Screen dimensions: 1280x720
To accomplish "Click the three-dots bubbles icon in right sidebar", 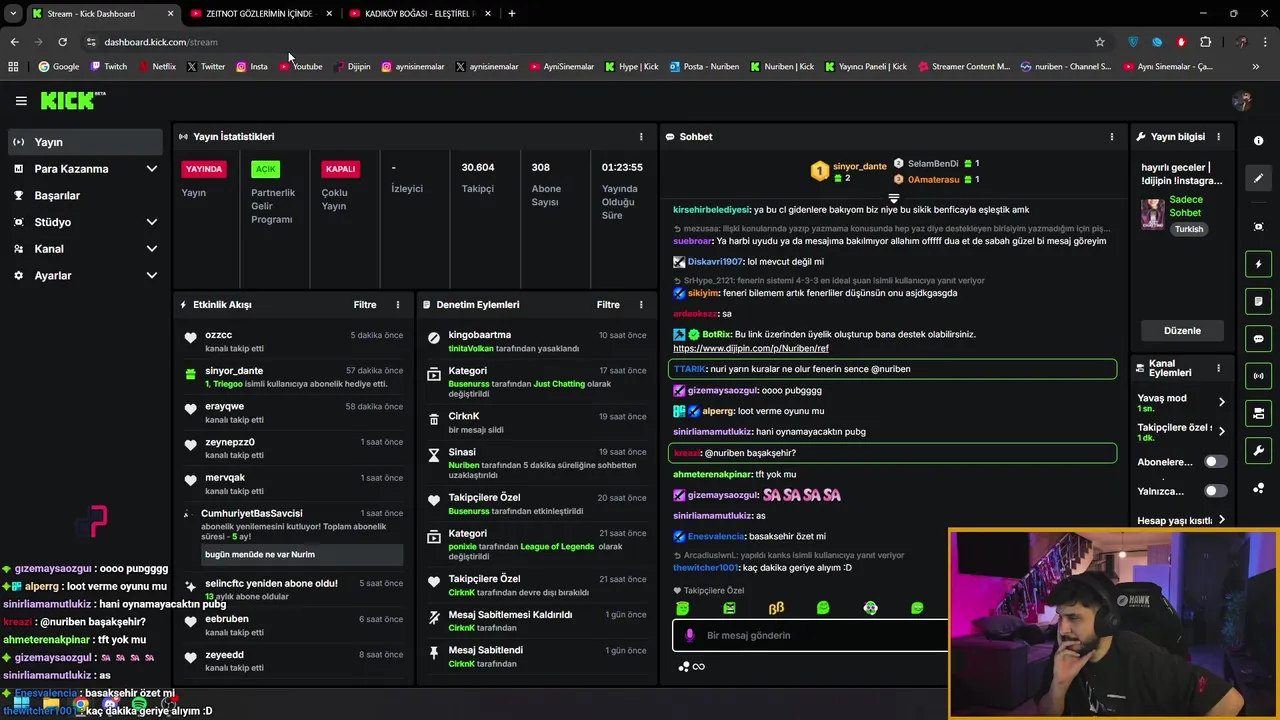I will [x=1258, y=488].
